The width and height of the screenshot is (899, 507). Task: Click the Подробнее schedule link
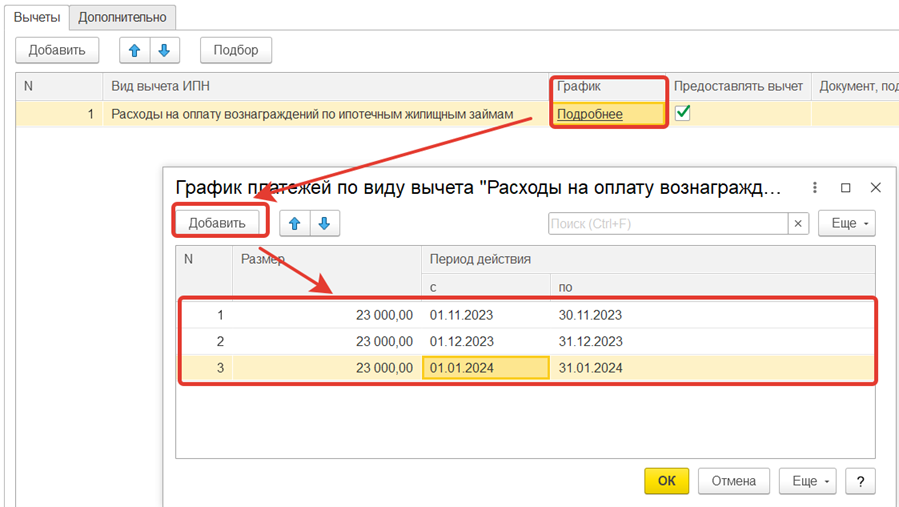(590, 114)
